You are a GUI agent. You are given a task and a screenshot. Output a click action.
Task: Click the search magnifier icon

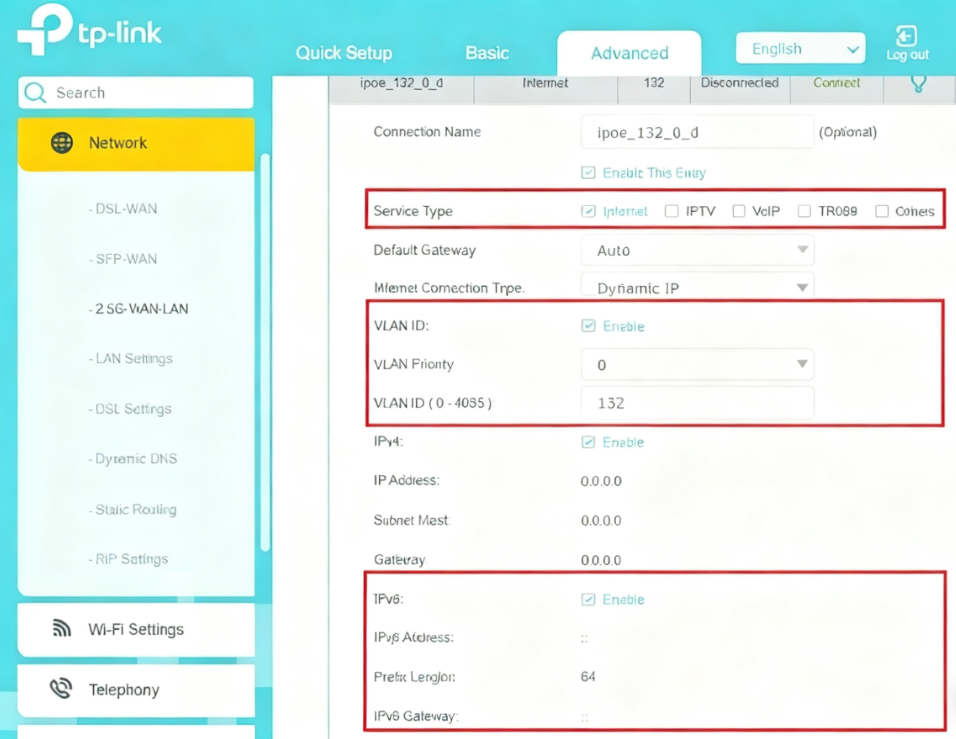[x=34, y=92]
